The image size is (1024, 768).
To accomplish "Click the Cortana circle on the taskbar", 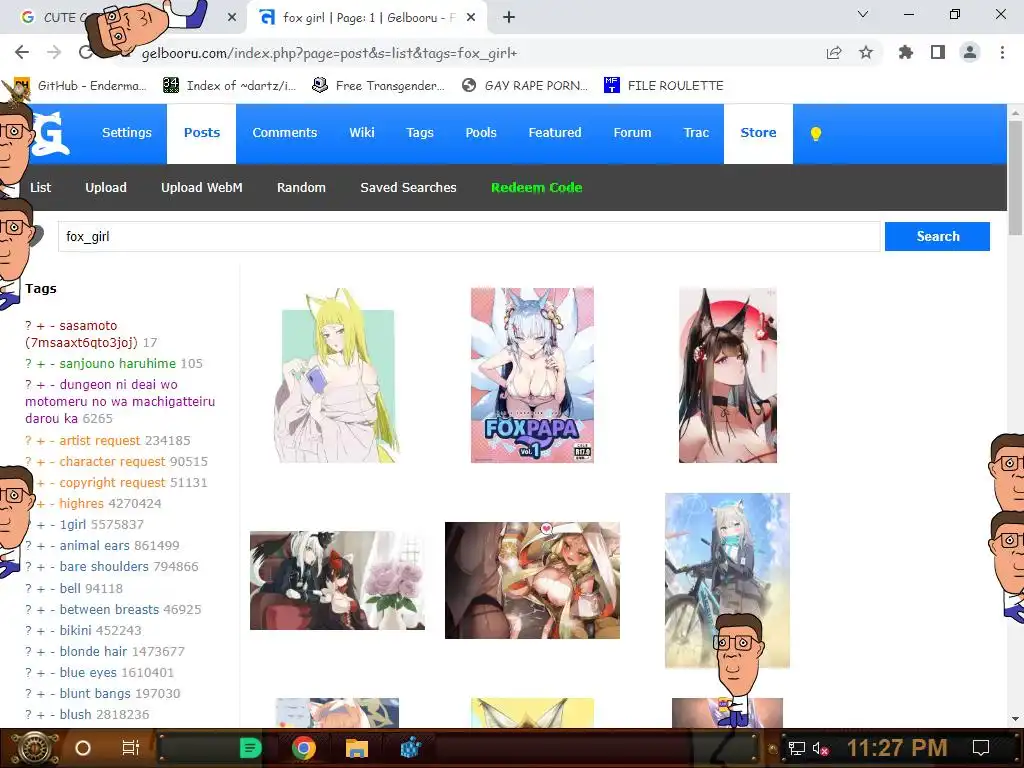I will click(x=83, y=748).
